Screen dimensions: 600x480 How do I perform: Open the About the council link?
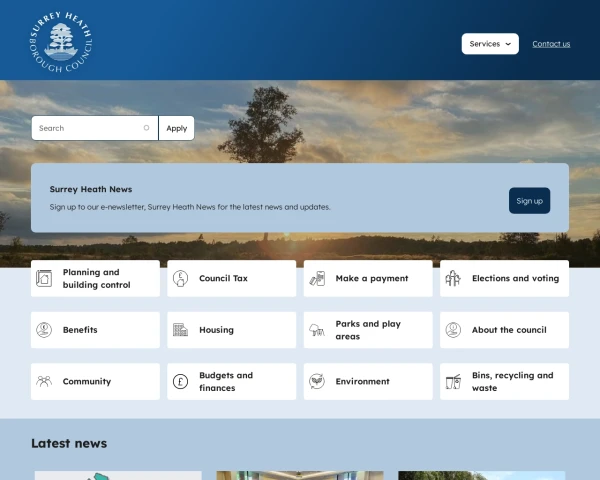509,330
